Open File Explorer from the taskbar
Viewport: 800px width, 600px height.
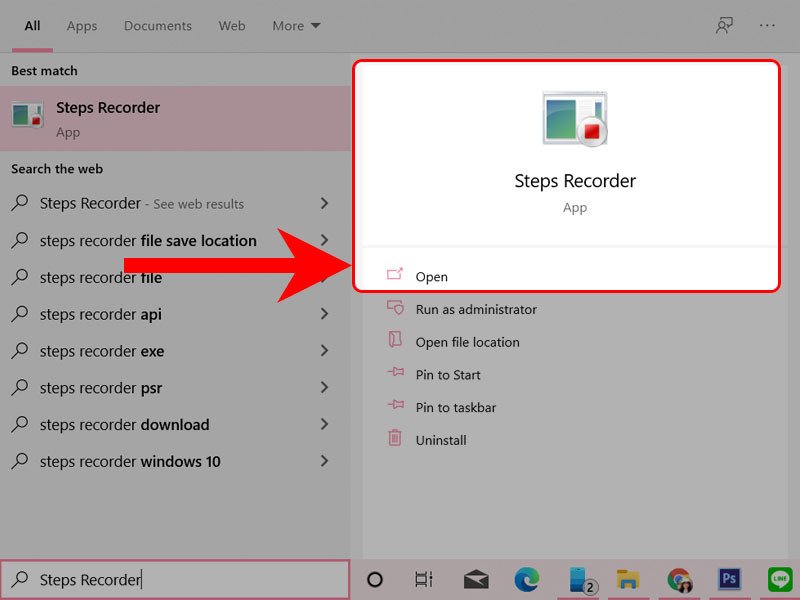pos(628,580)
